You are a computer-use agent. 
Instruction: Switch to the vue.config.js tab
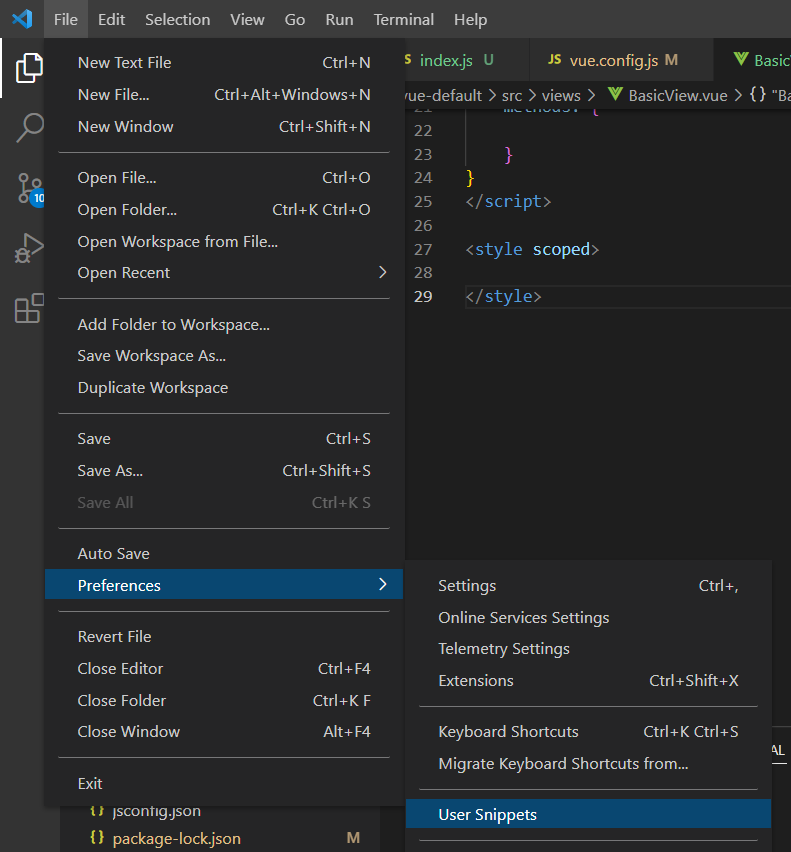[621, 60]
